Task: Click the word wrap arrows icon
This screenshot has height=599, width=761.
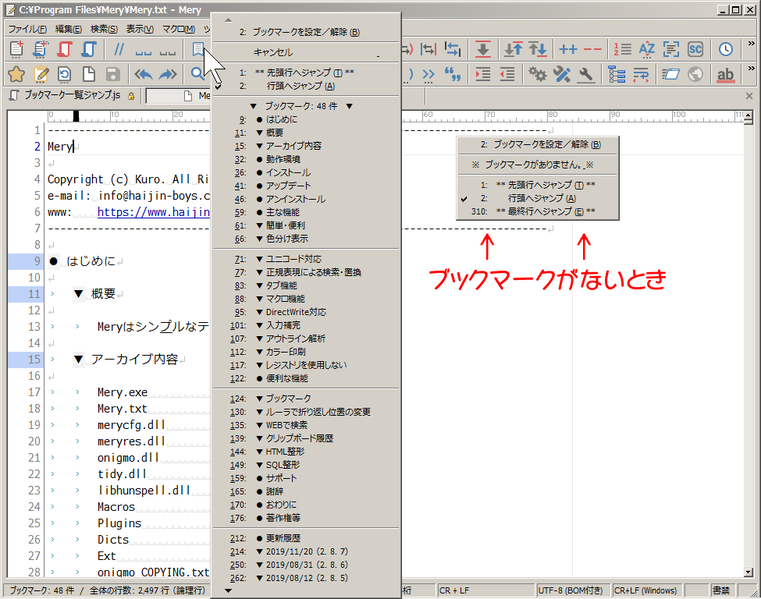Action: [641, 74]
